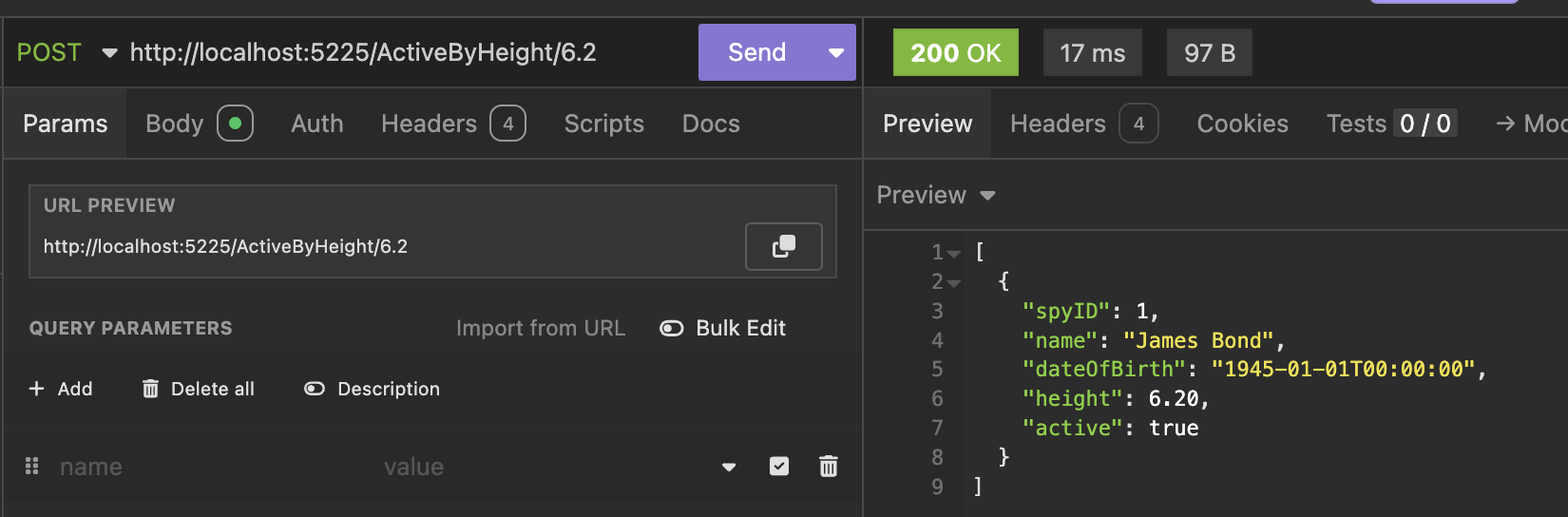1568x517 pixels.
Task: Switch to the Auth tab
Action: [x=317, y=124]
